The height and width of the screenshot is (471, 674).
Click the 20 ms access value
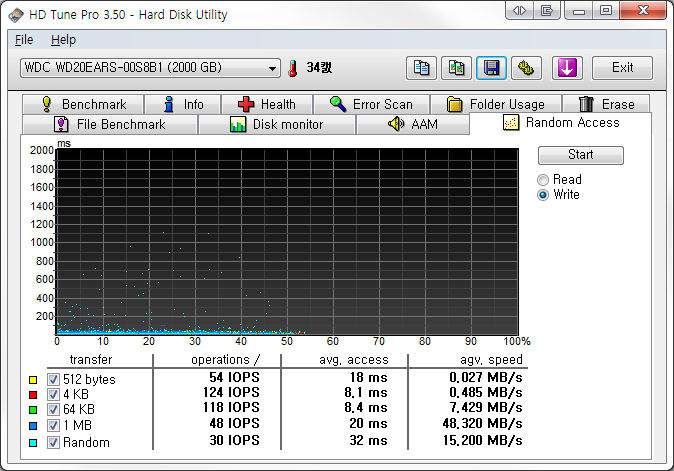368,424
